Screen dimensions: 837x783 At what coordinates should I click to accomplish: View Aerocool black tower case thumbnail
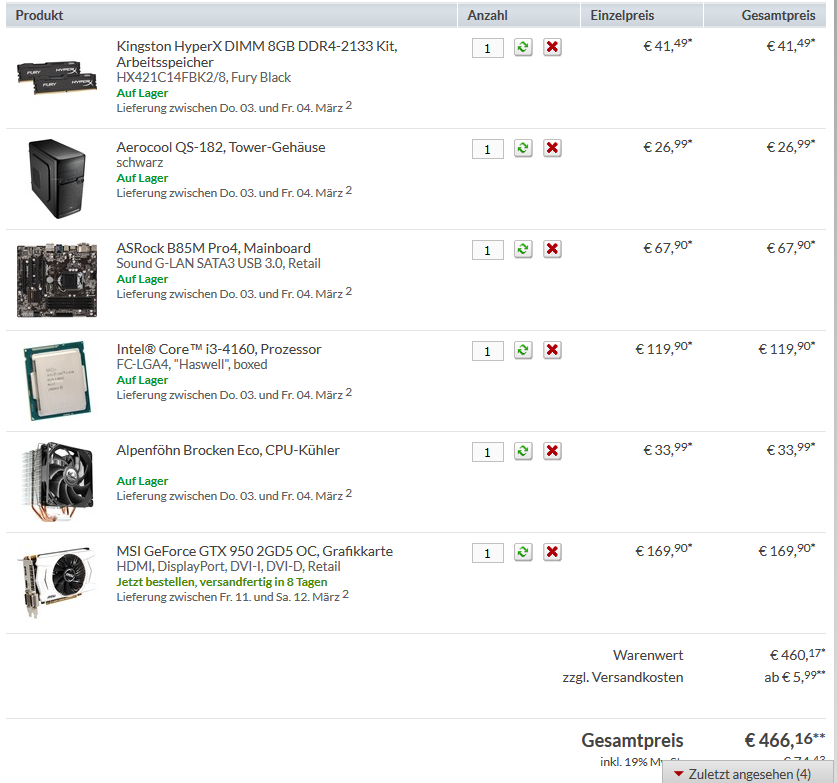[57, 179]
